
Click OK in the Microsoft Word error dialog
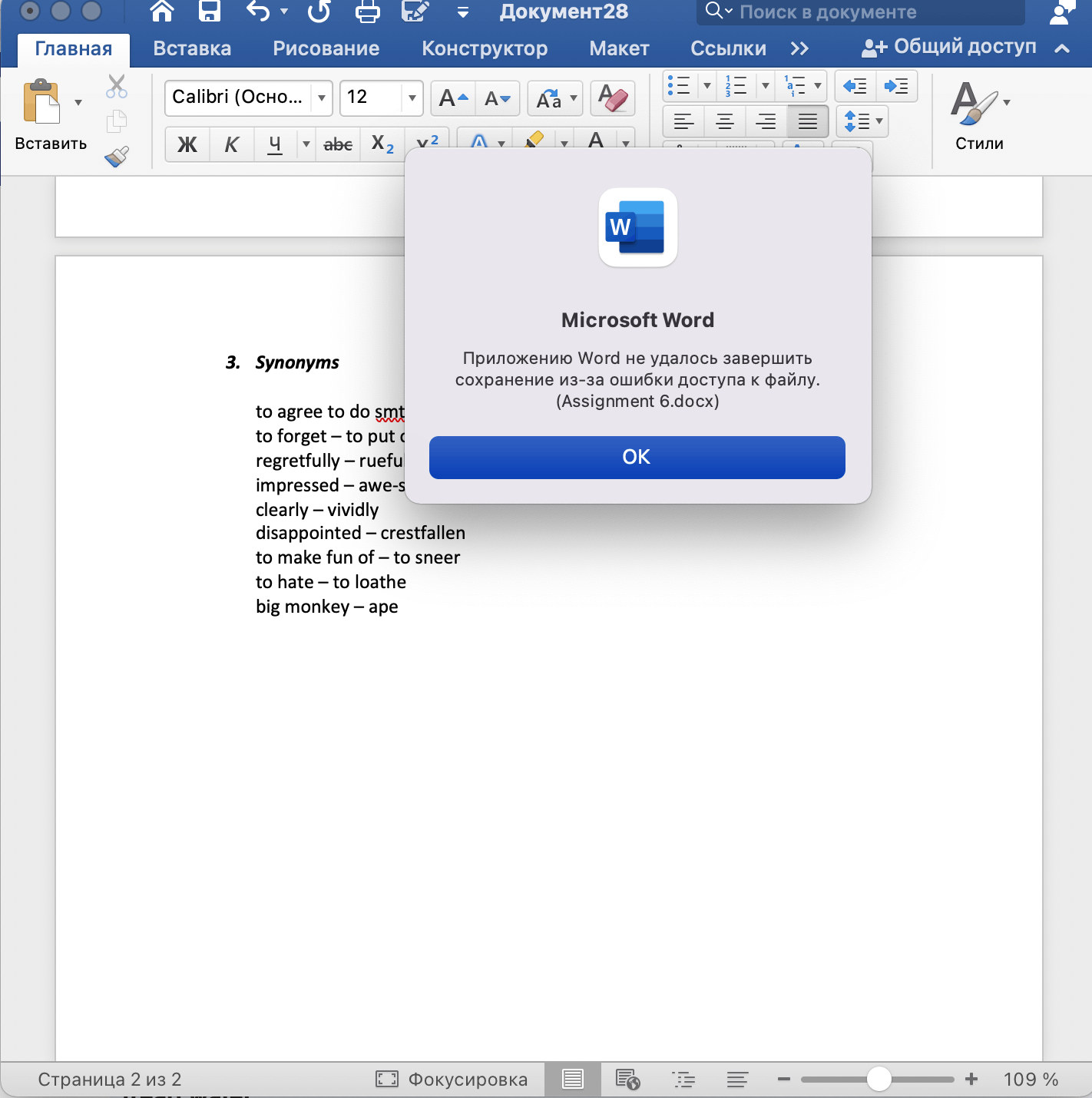637,458
